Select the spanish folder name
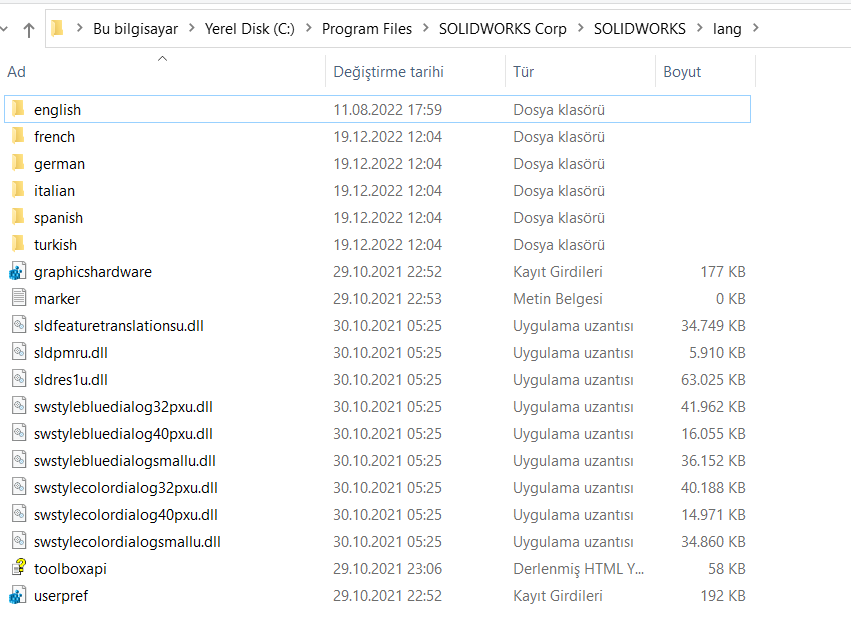851x642 pixels. point(59,218)
